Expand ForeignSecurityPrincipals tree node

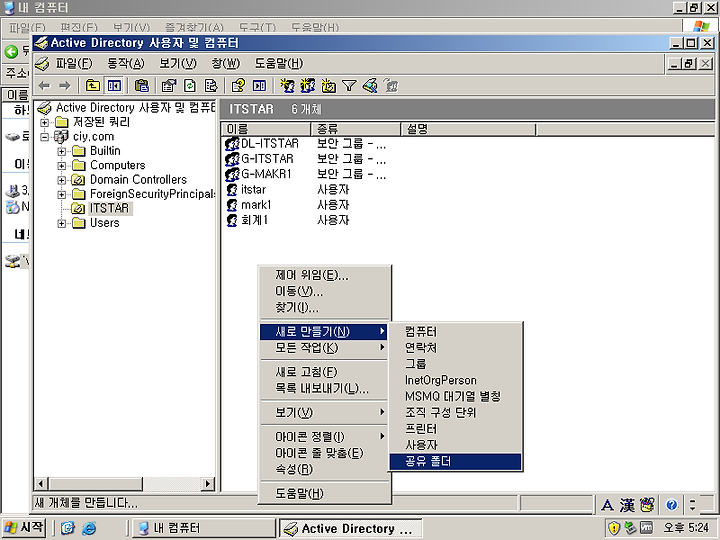click(x=62, y=195)
